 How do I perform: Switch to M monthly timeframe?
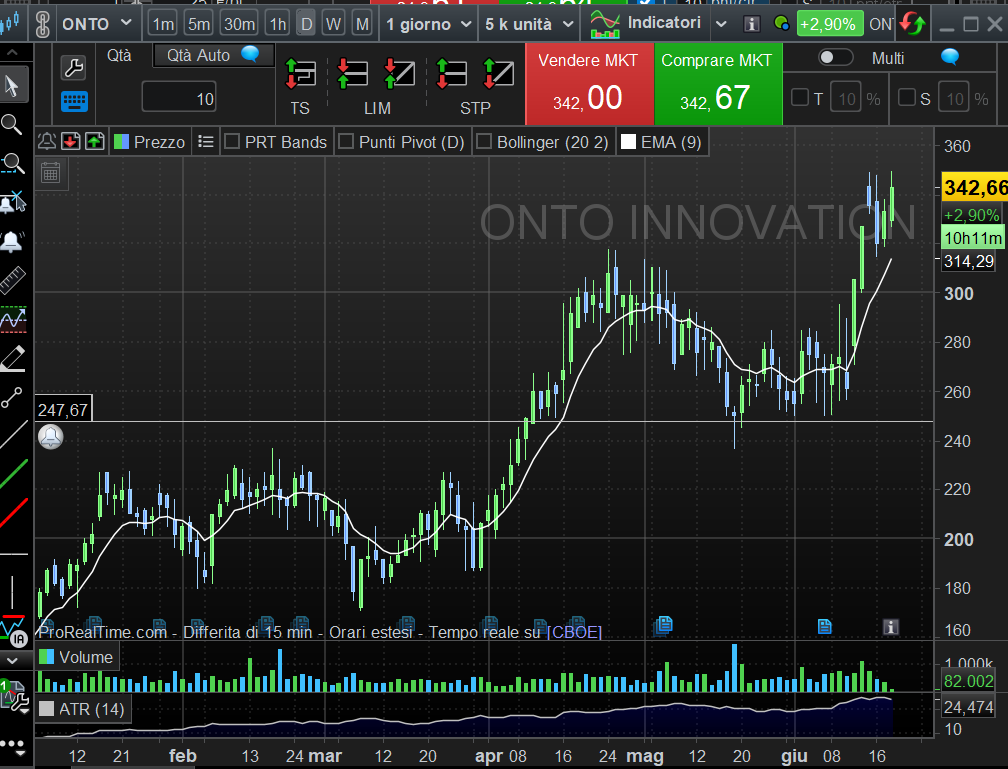363,24
